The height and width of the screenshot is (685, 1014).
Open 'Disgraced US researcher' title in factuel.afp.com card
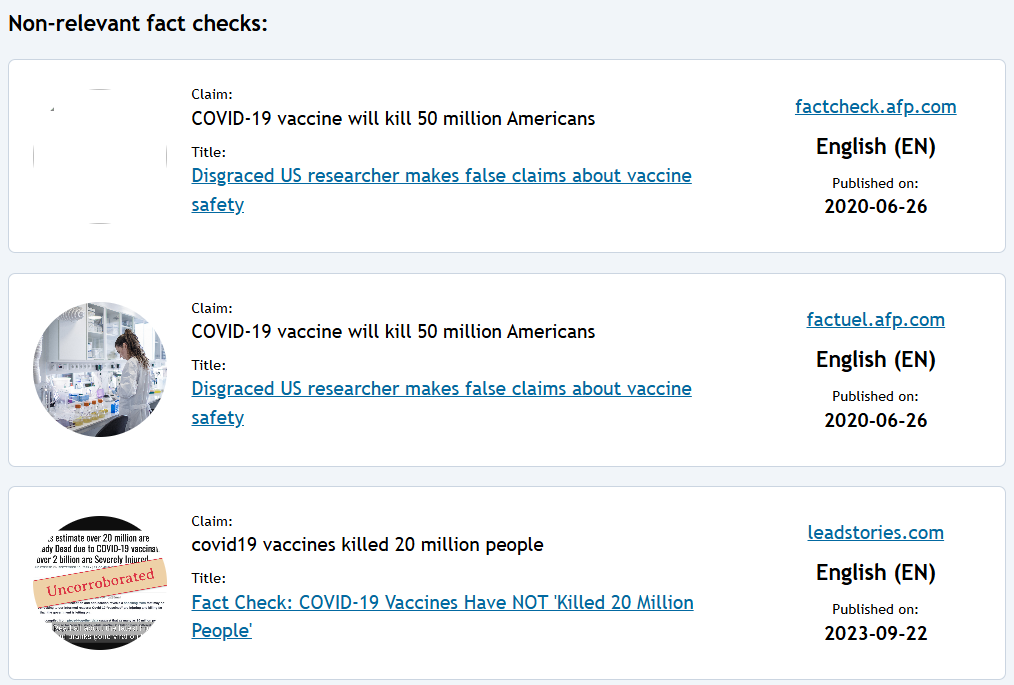(441, 389)
